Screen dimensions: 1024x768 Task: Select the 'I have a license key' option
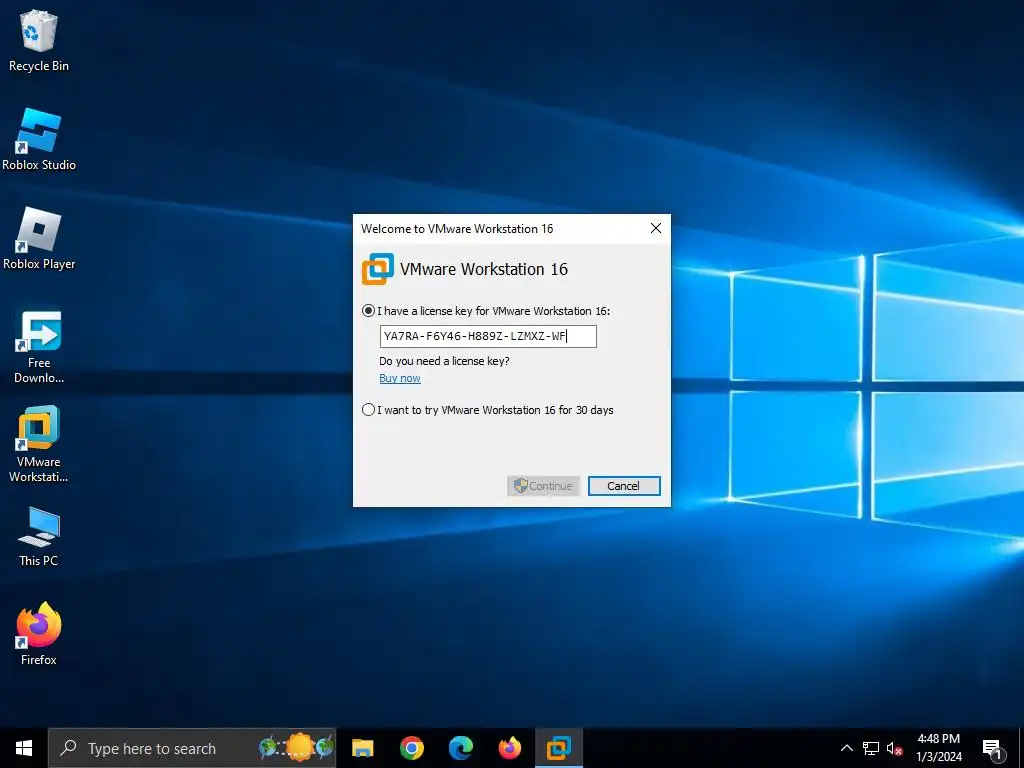tap(486, 311)
